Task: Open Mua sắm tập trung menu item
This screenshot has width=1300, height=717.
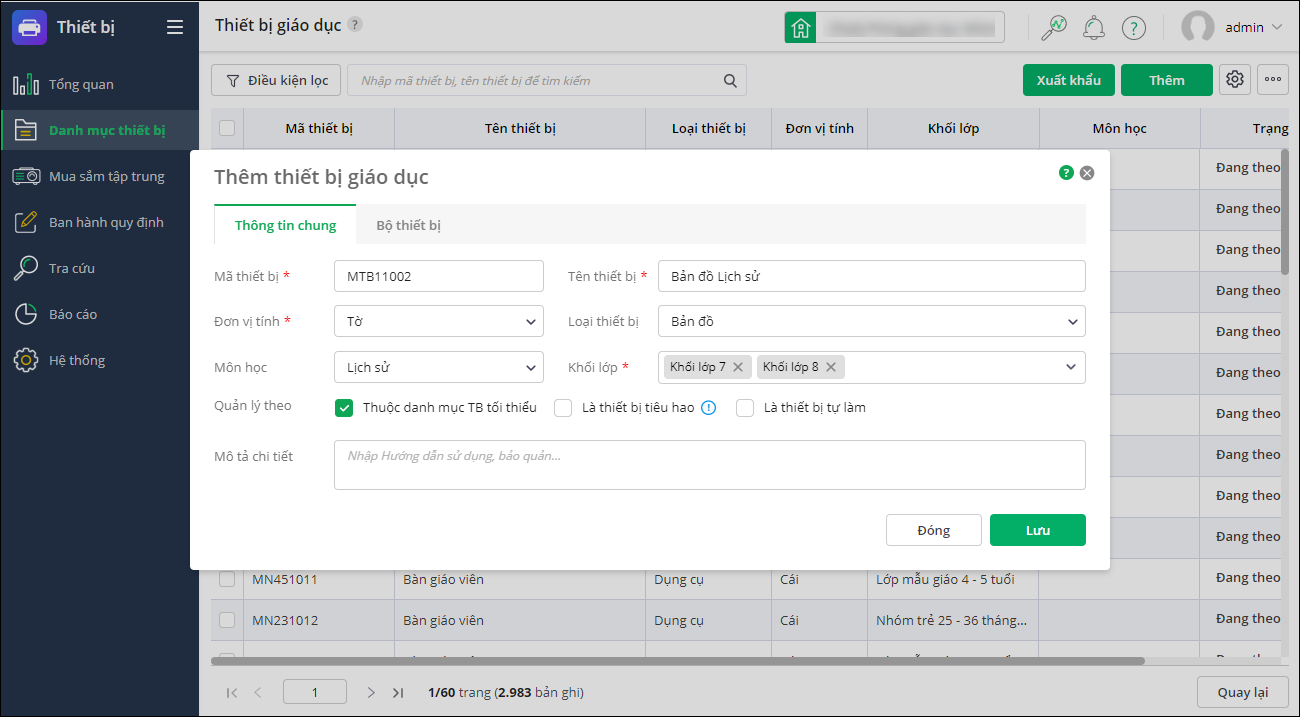Action: (99, 176)
